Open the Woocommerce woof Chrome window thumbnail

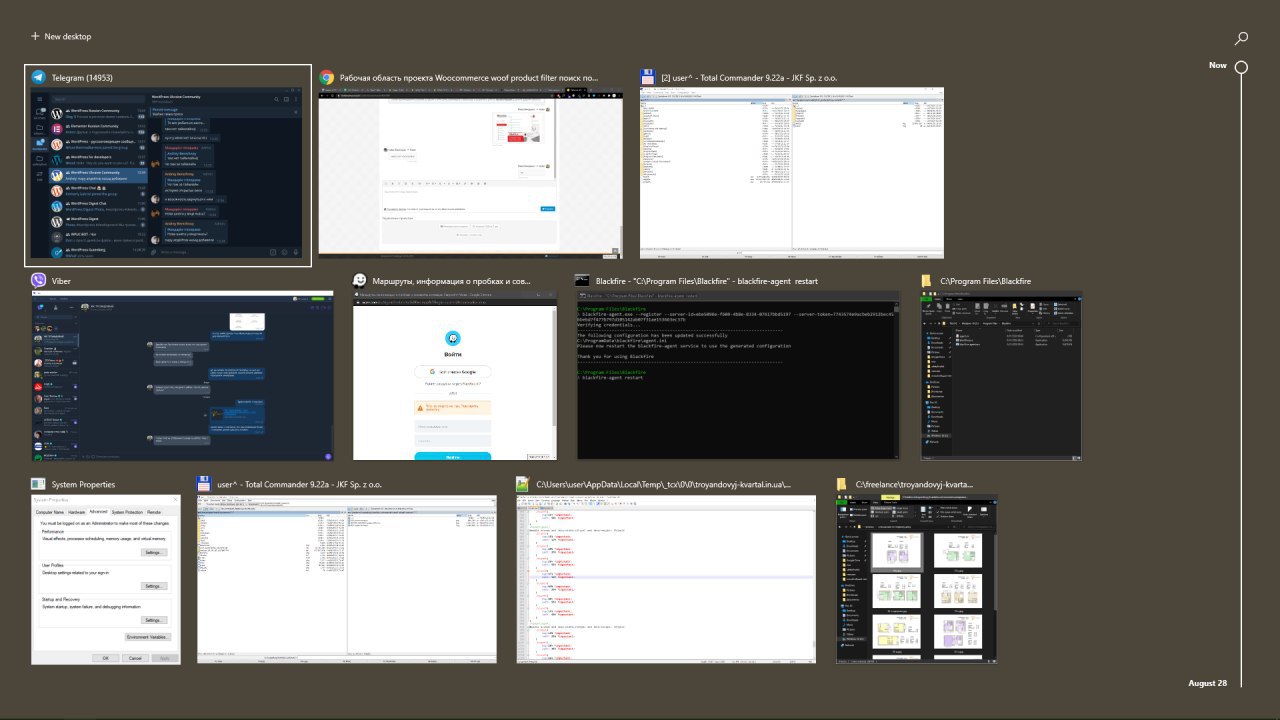pyautogui.click(x=470, y=173)
